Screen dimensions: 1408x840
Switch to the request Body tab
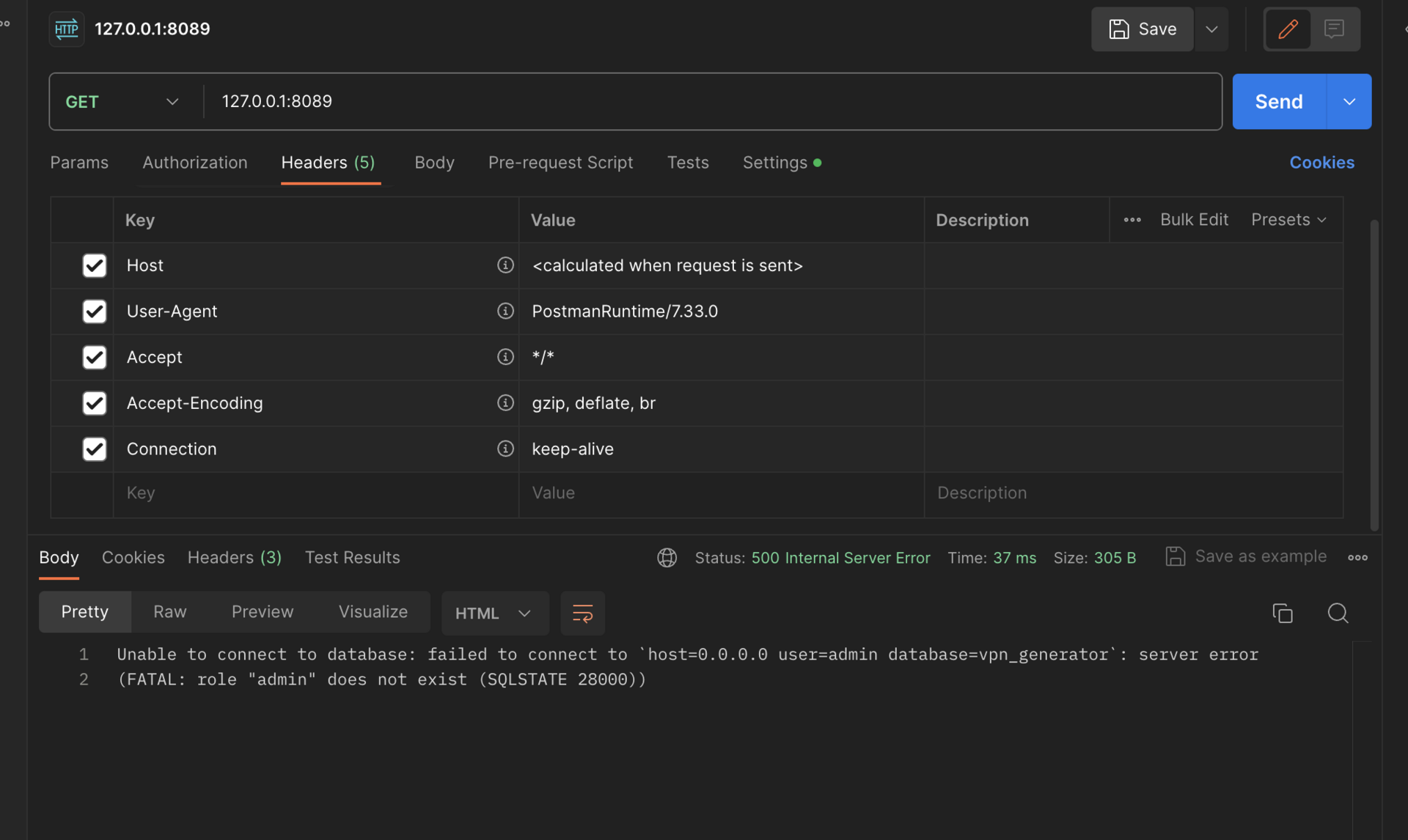[434, 163]
